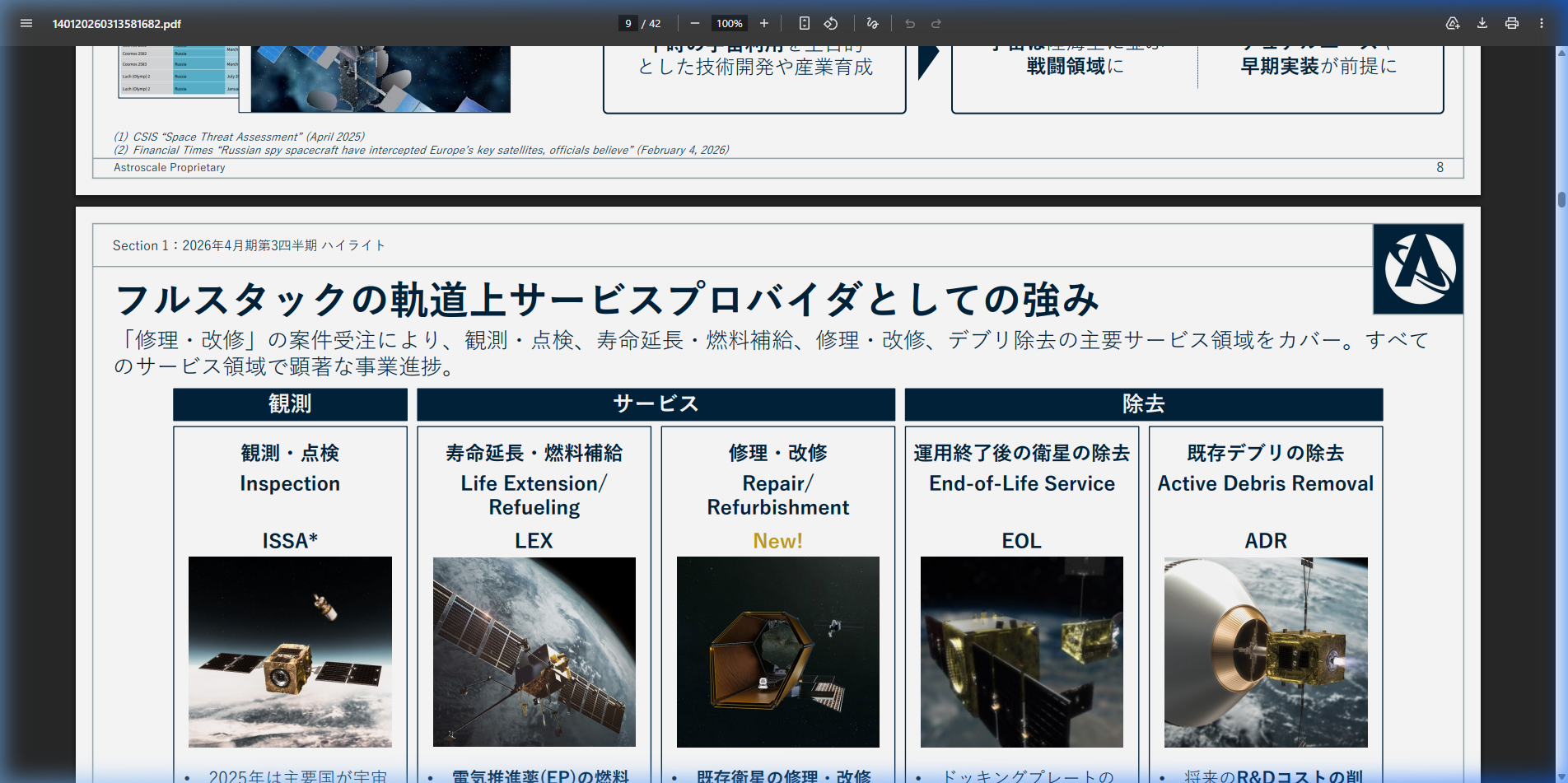Click the ISSA inspection satellite image
The width and height of the screenshot is (1568, 783).
pos(290,651)
